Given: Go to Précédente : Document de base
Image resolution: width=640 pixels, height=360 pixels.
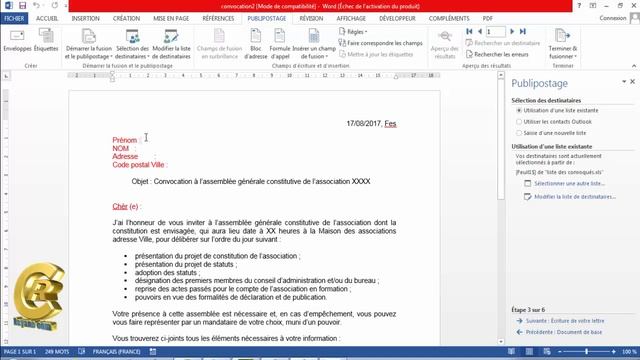Looking at the screenshot, I should (564, 332).
